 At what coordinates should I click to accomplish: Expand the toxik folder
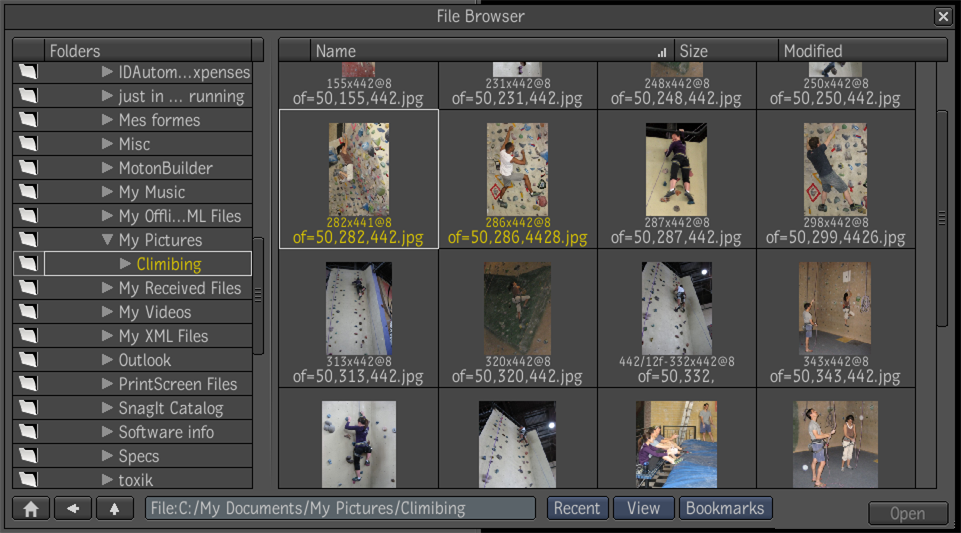[x=107, y=479]
